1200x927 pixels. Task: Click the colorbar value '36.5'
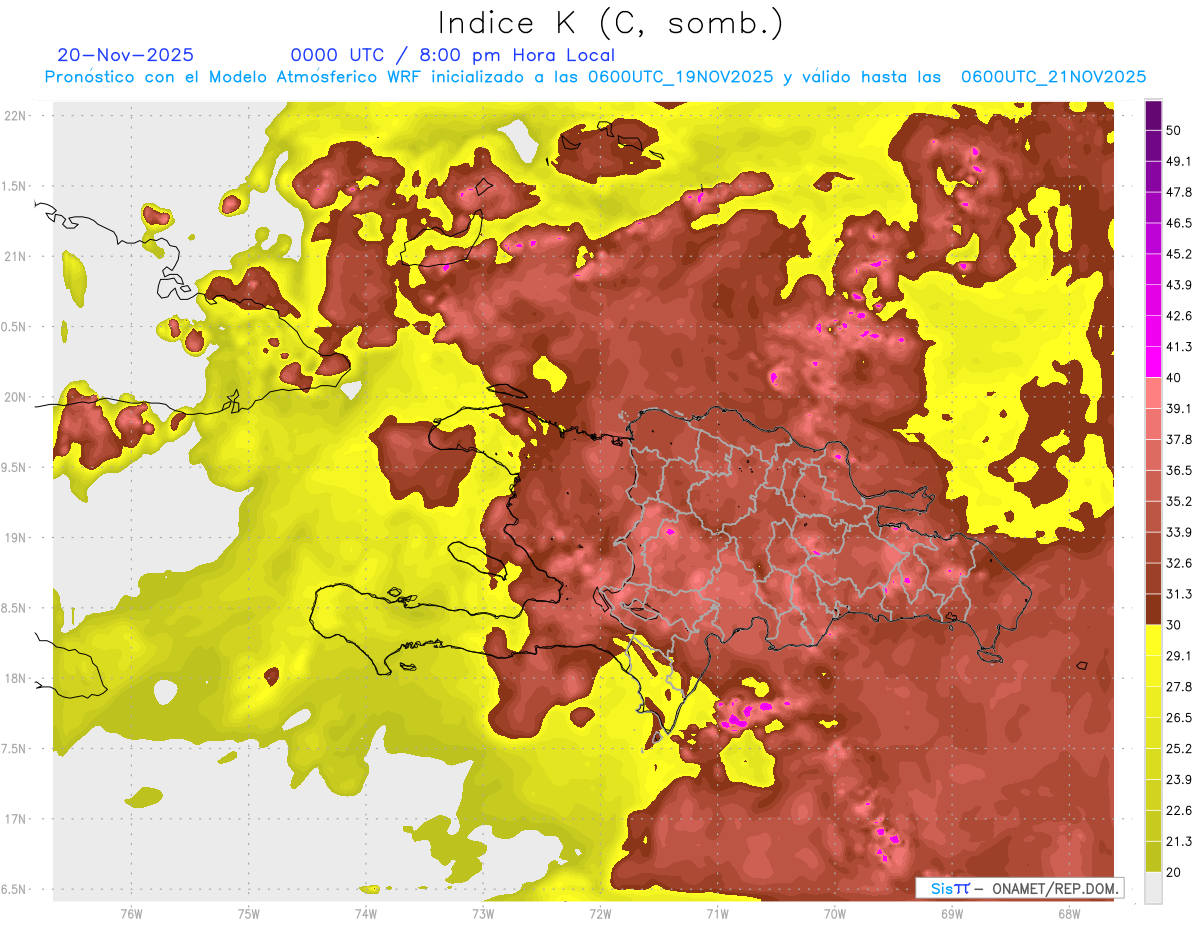pyautogui.click(x=1178, y=470)
